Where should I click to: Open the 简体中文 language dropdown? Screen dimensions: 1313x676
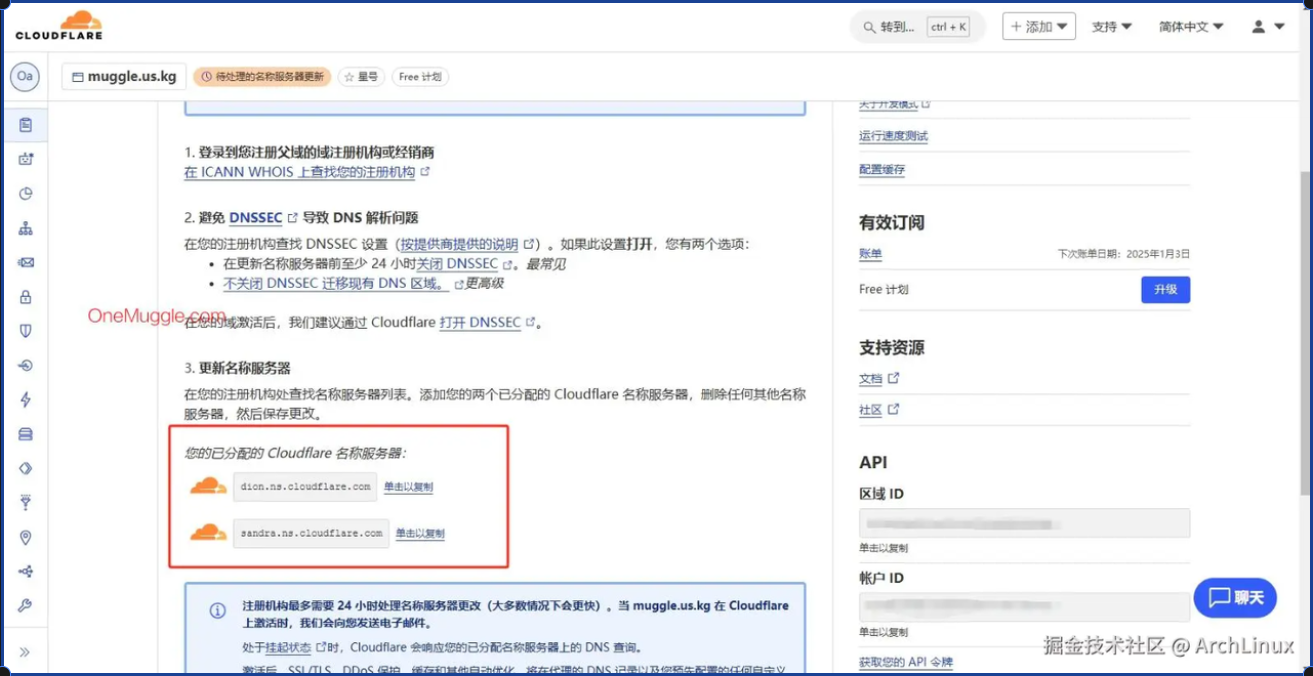point(1191,27)
